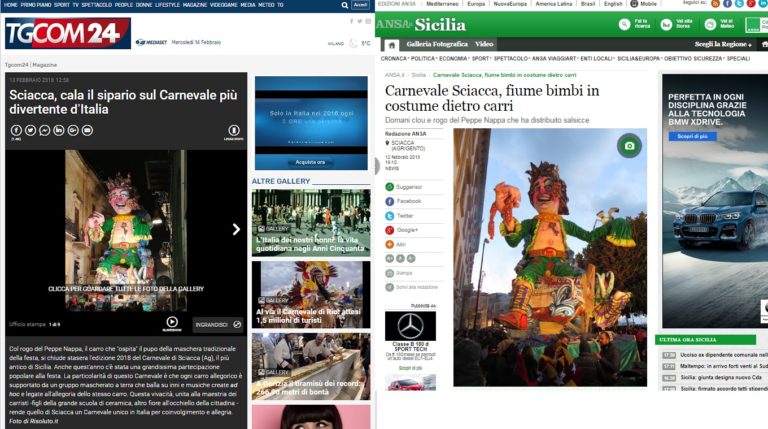Click the 'Leggi dopo' bookmark icon
The width and height of the screenshot is (768, 429).
coord(233,130)
